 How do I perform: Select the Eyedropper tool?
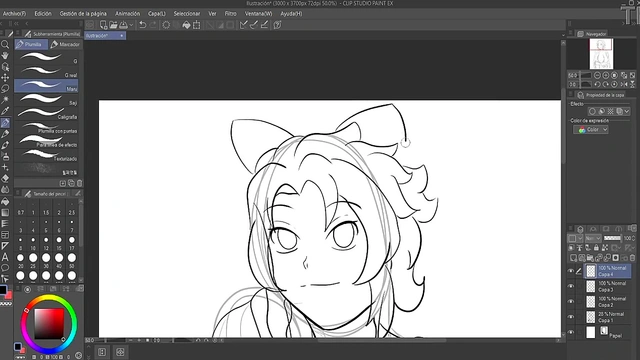5,111
